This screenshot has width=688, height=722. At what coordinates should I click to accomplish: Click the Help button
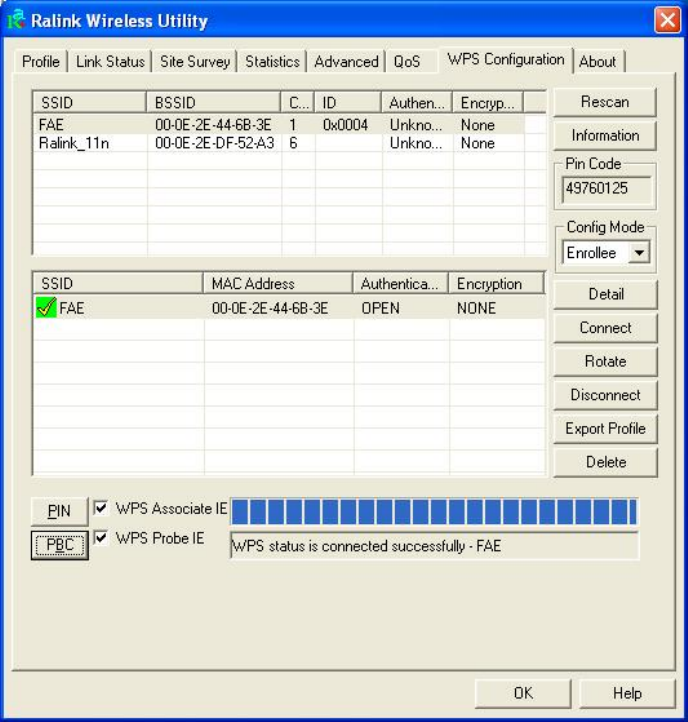coord(627,693)
